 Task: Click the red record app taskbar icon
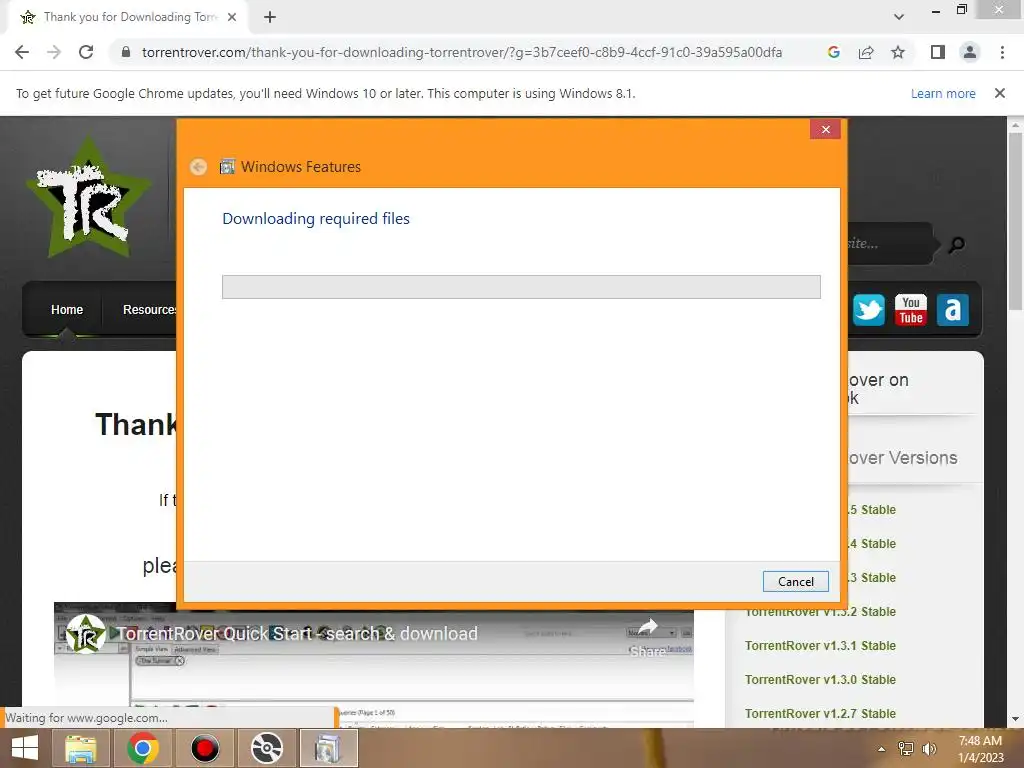(x=205, y=748)
